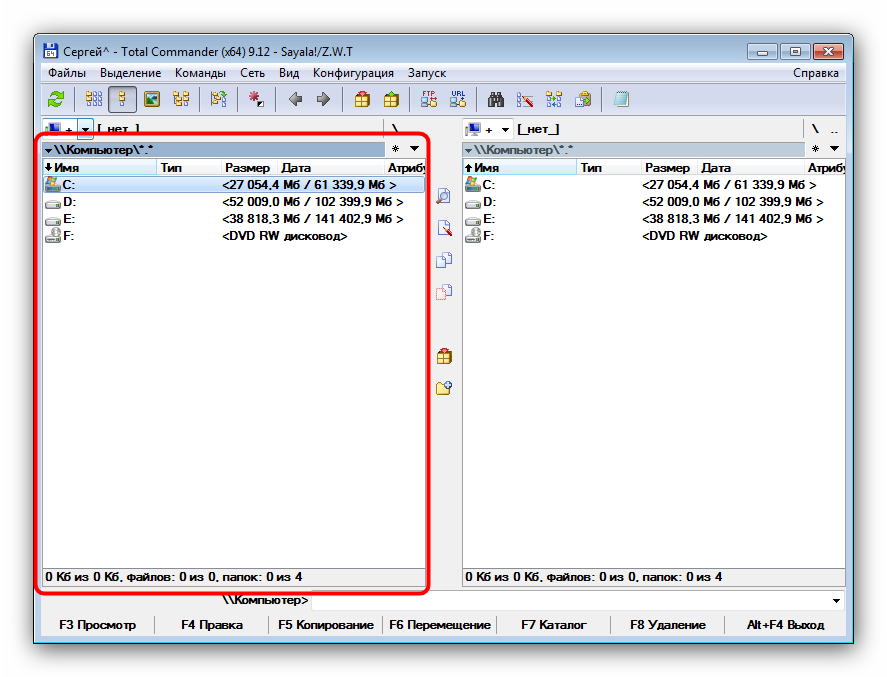Expand the command line history dropdown

tap(836, 601)
